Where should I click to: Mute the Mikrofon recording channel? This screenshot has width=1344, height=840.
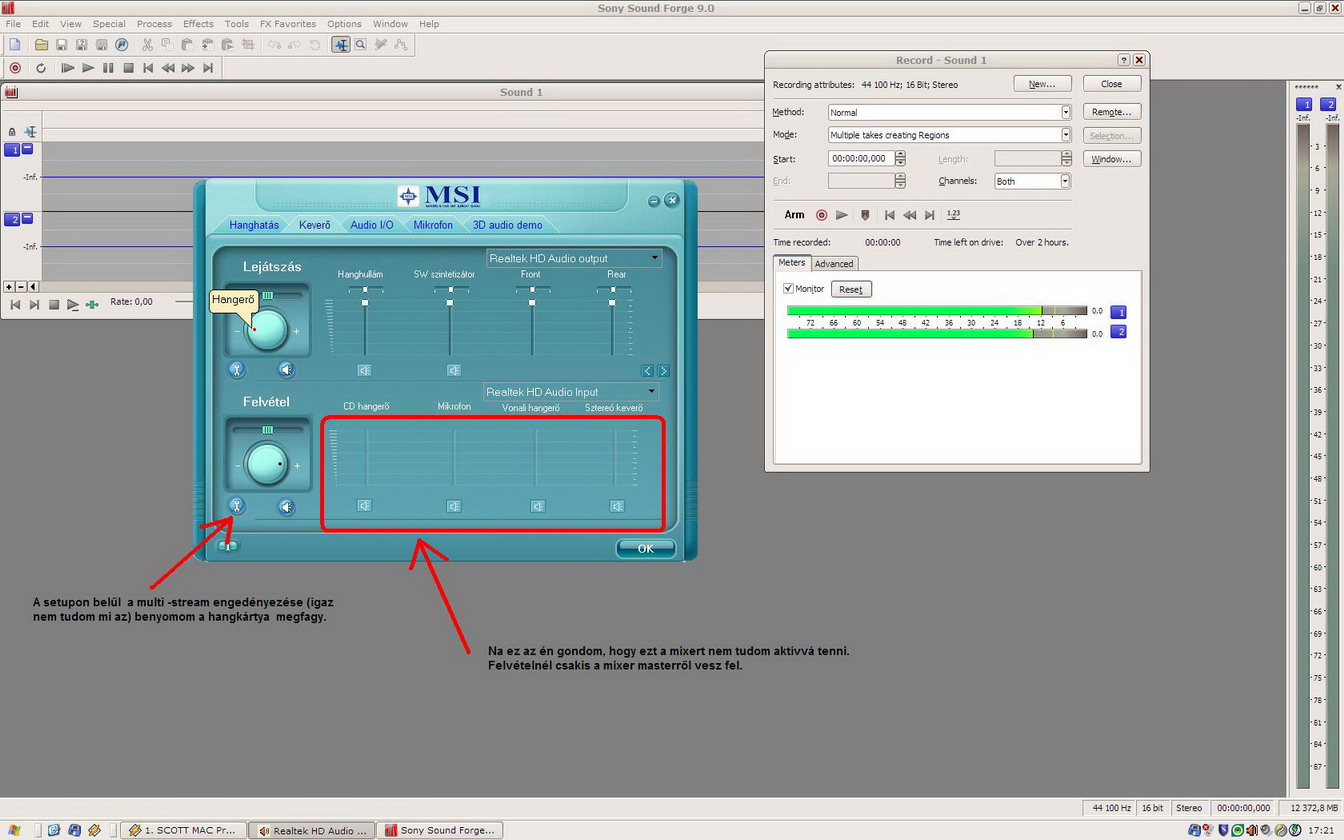453,506
